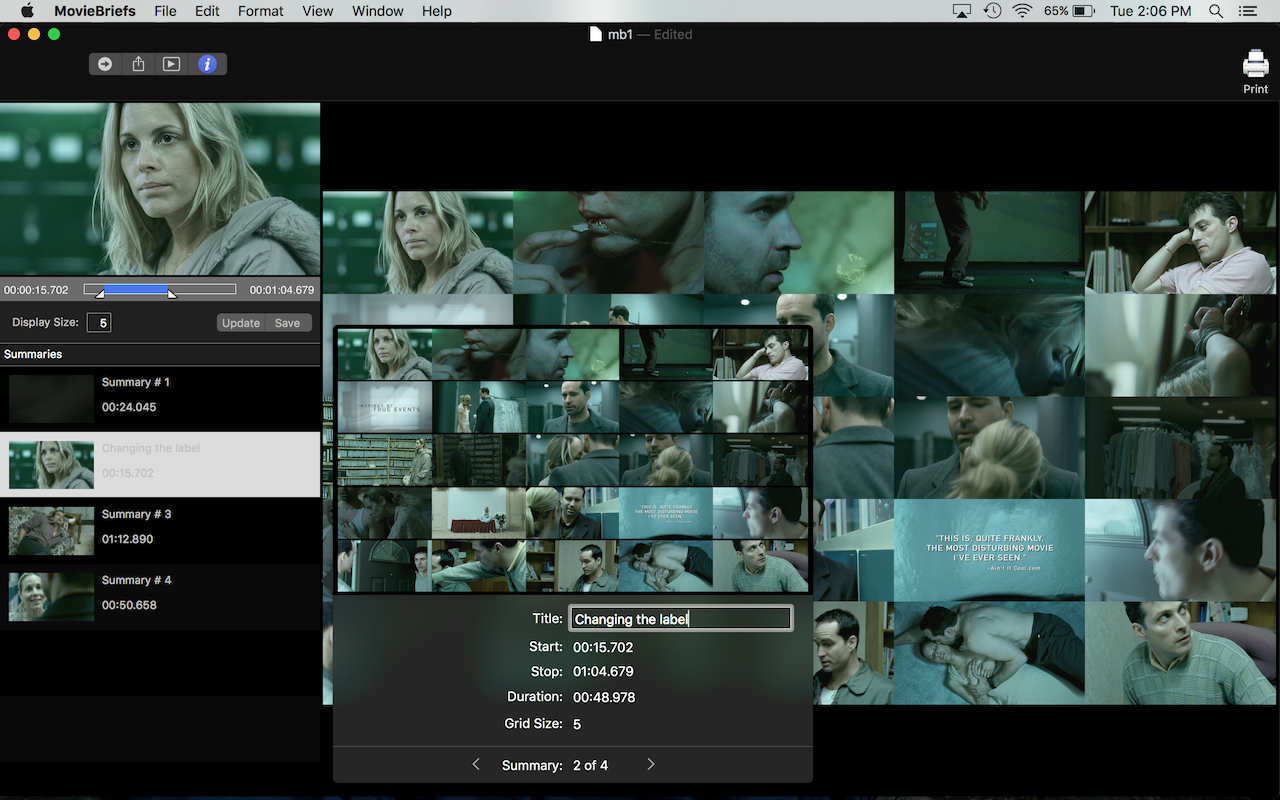The width and height of the screenshot is (1280, 800).
Task: Open the MovieBriefs application menu
Action: [x=95, y=11]
